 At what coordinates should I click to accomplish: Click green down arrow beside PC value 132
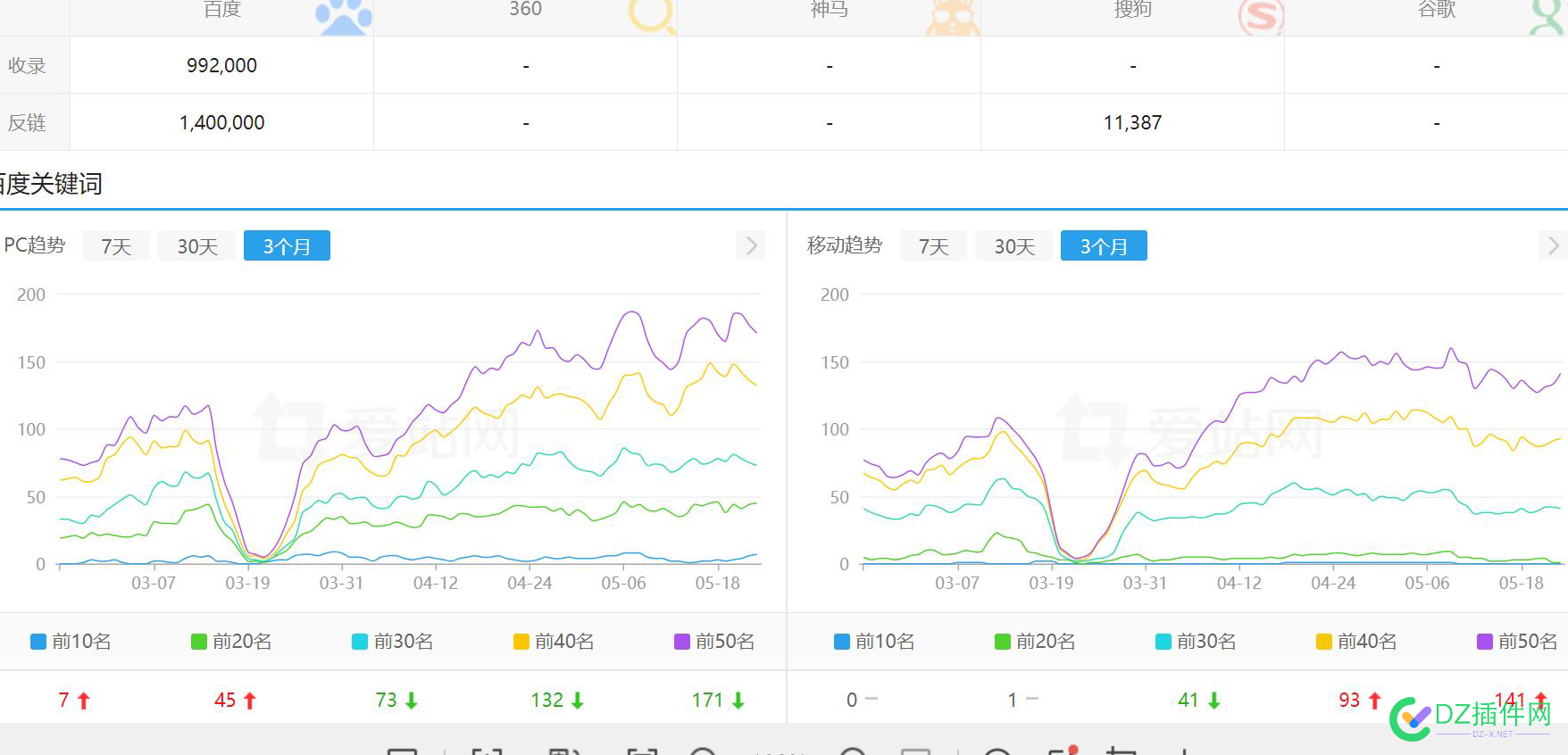point(578,701)
